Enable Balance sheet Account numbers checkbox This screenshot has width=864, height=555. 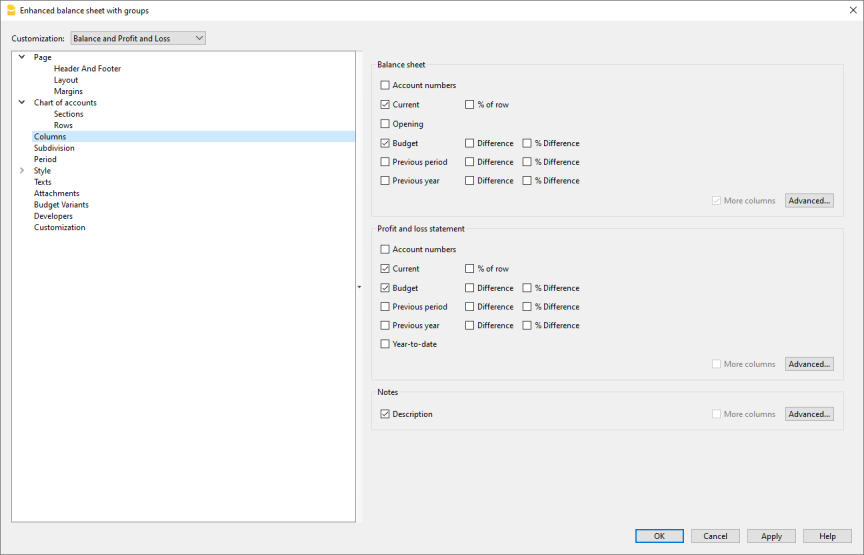pyautogui.click(x=385, y=85)
